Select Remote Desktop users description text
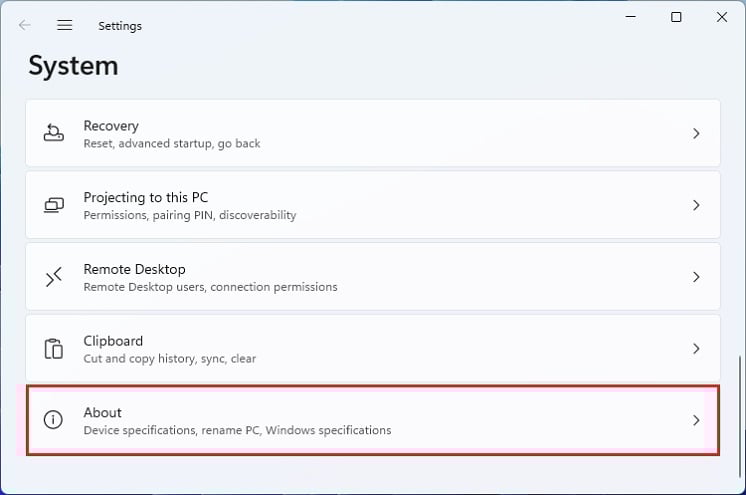 click(210, 287)
